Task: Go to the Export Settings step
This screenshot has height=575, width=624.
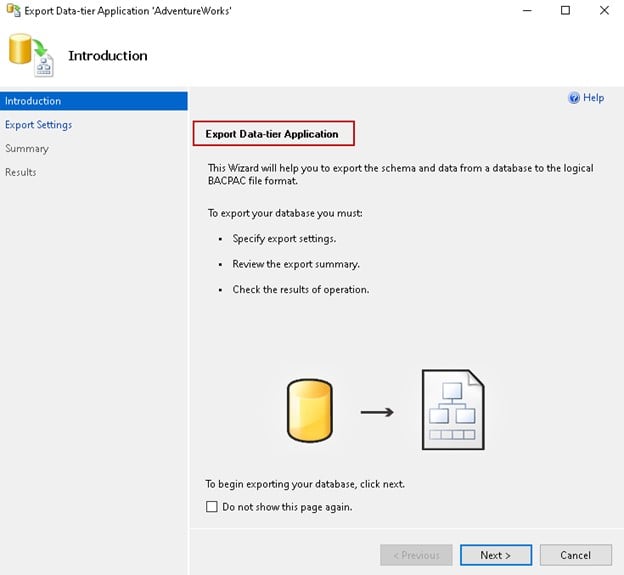Action: click(38, 125)
